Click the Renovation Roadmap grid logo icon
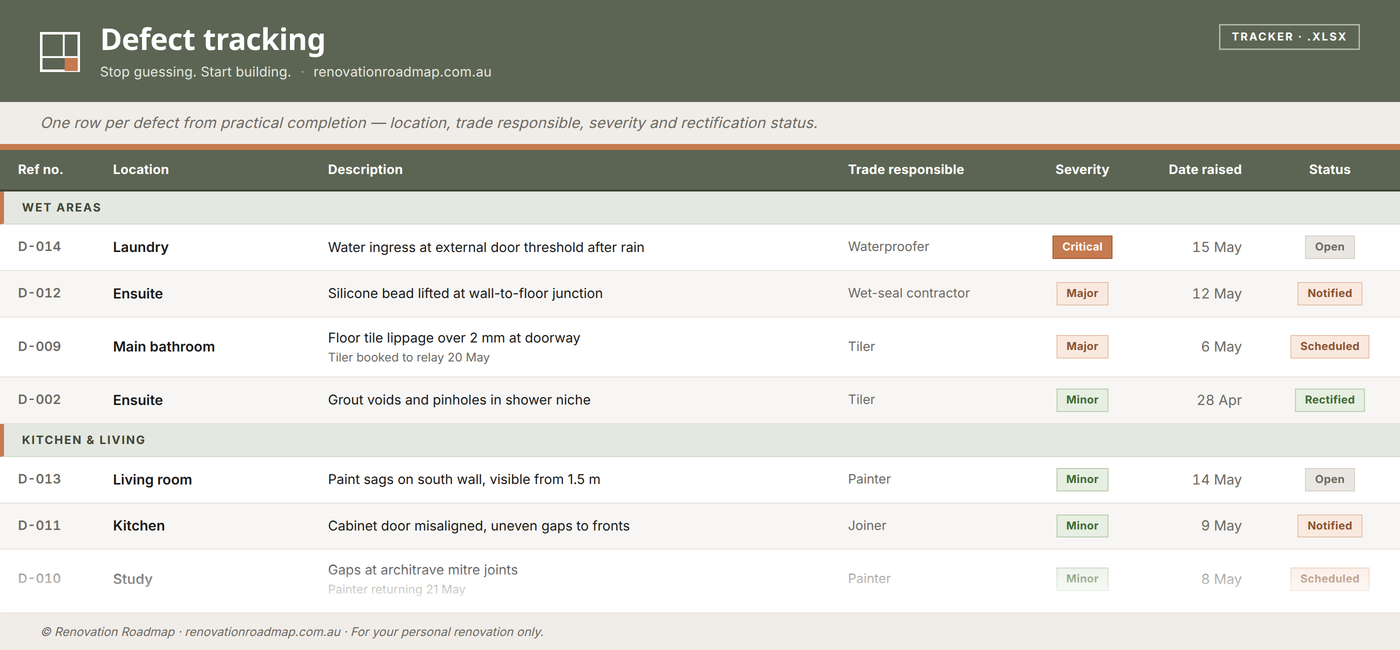Screen dimensions: 1400x650 coord(60,52)
